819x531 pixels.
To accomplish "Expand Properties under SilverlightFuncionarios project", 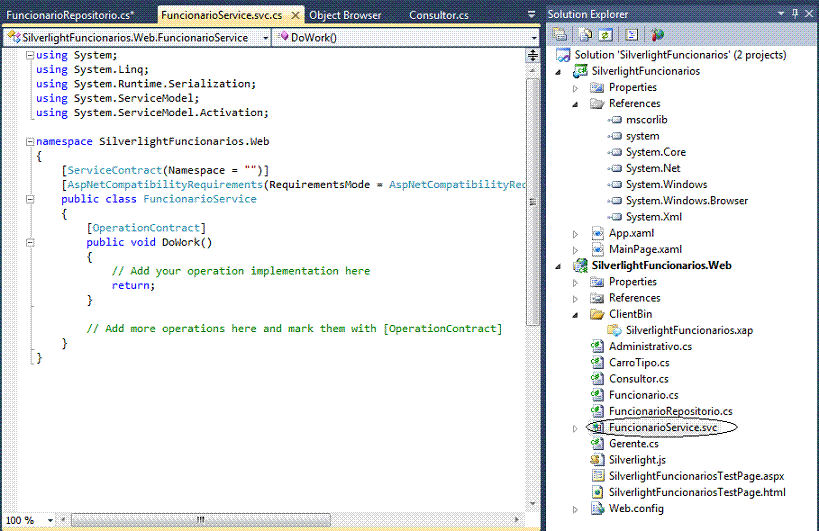I will tap(575, 88).
